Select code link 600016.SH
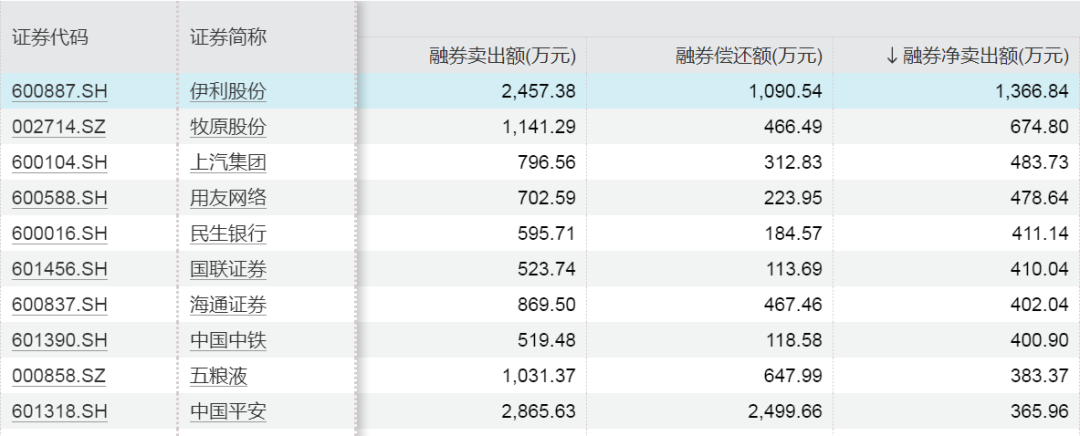The image size is (1080, 436). [59, 234]
